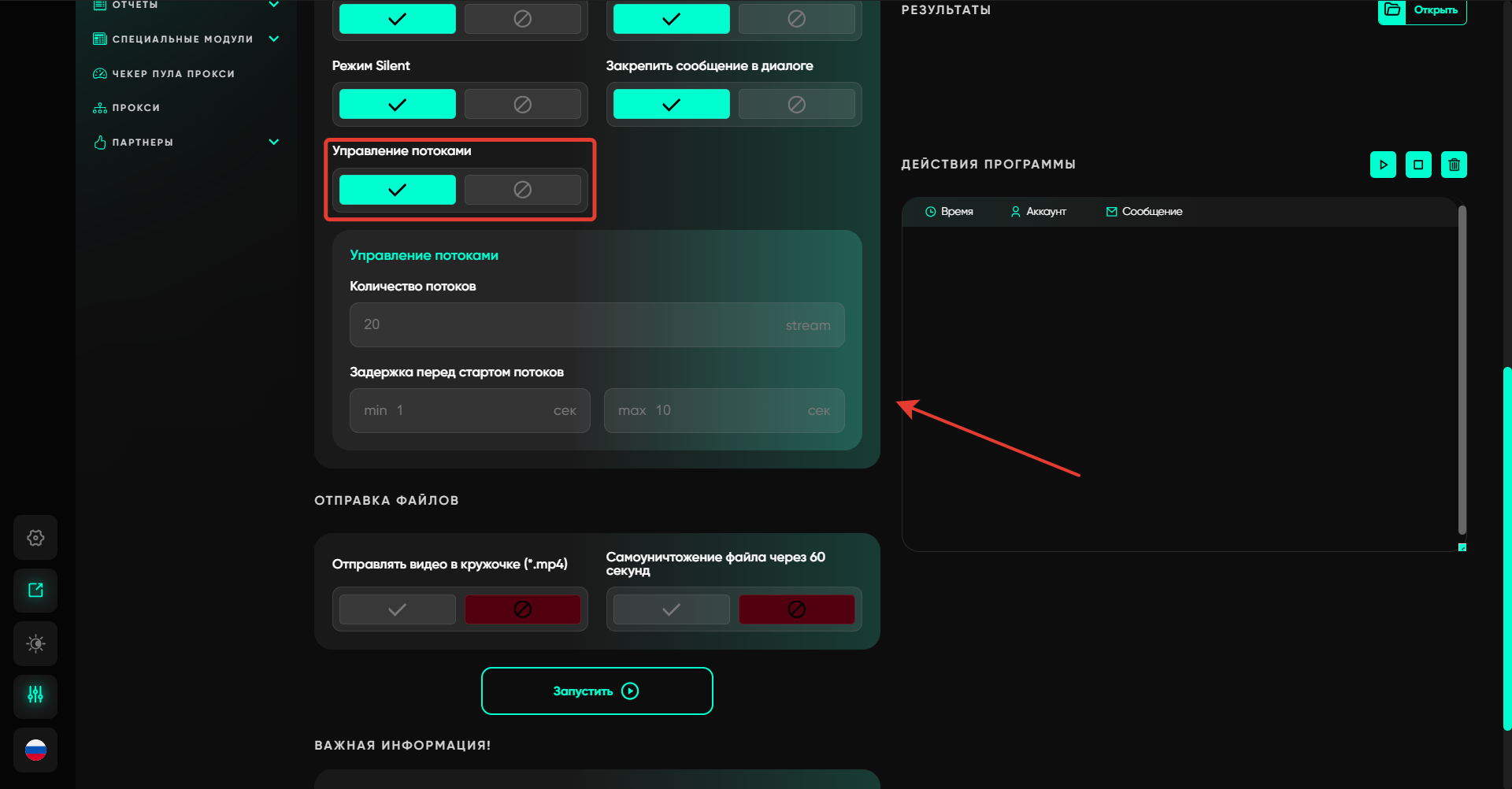The width and height of the screenshot is (1512, 789).
Task: Expand the Отчеты menu chevron
Action: pos(274,5)
